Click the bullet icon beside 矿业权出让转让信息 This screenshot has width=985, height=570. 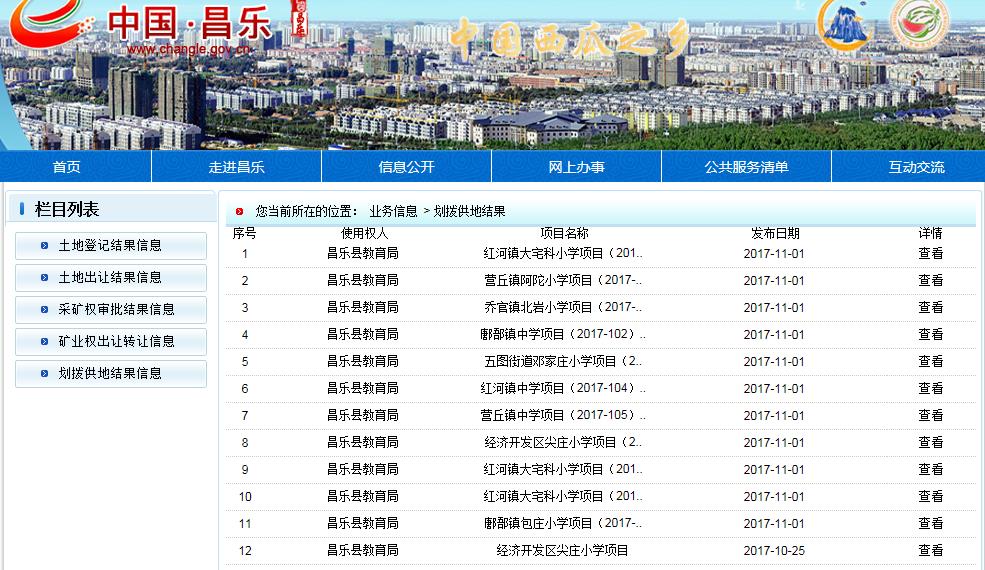(44, 342)
